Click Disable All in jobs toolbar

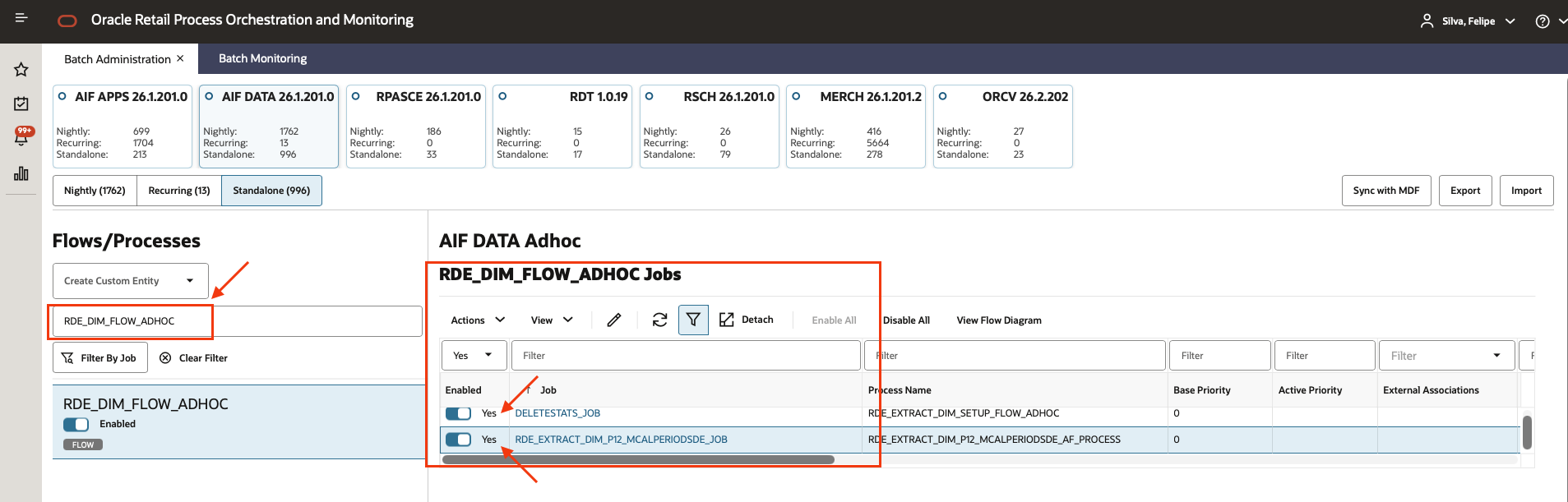pos(906,320)
